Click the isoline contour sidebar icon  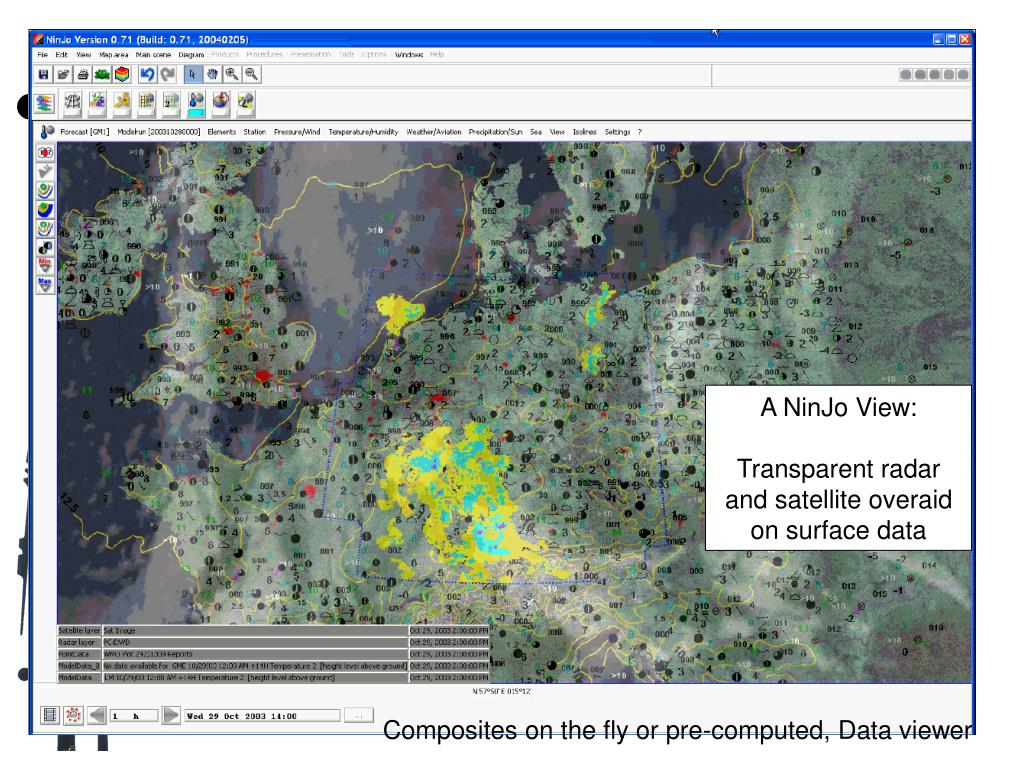click(45, 191)
